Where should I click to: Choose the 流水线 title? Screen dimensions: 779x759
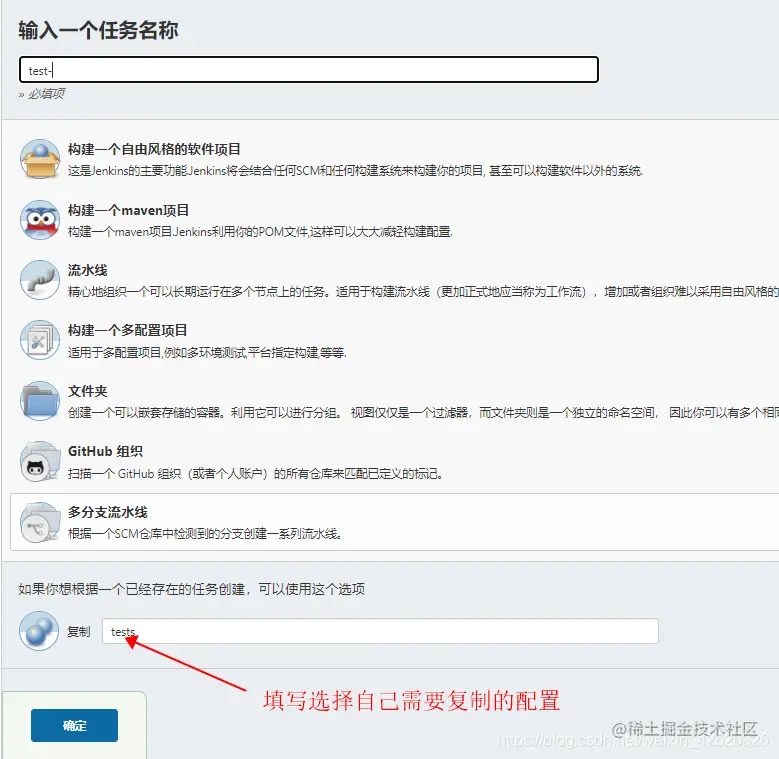coord(87,270)
